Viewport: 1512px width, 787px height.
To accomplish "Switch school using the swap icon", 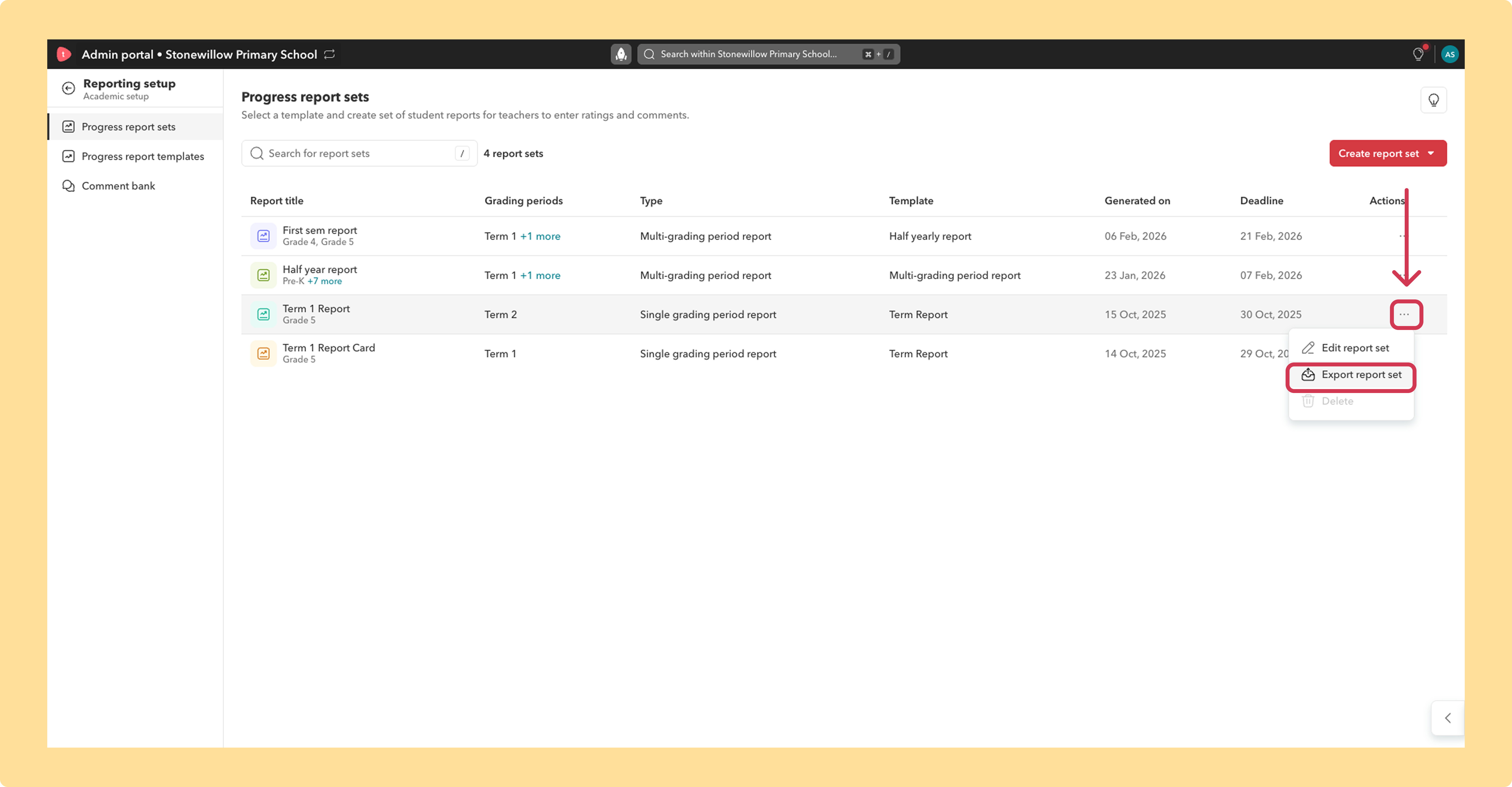I will 330,54.
